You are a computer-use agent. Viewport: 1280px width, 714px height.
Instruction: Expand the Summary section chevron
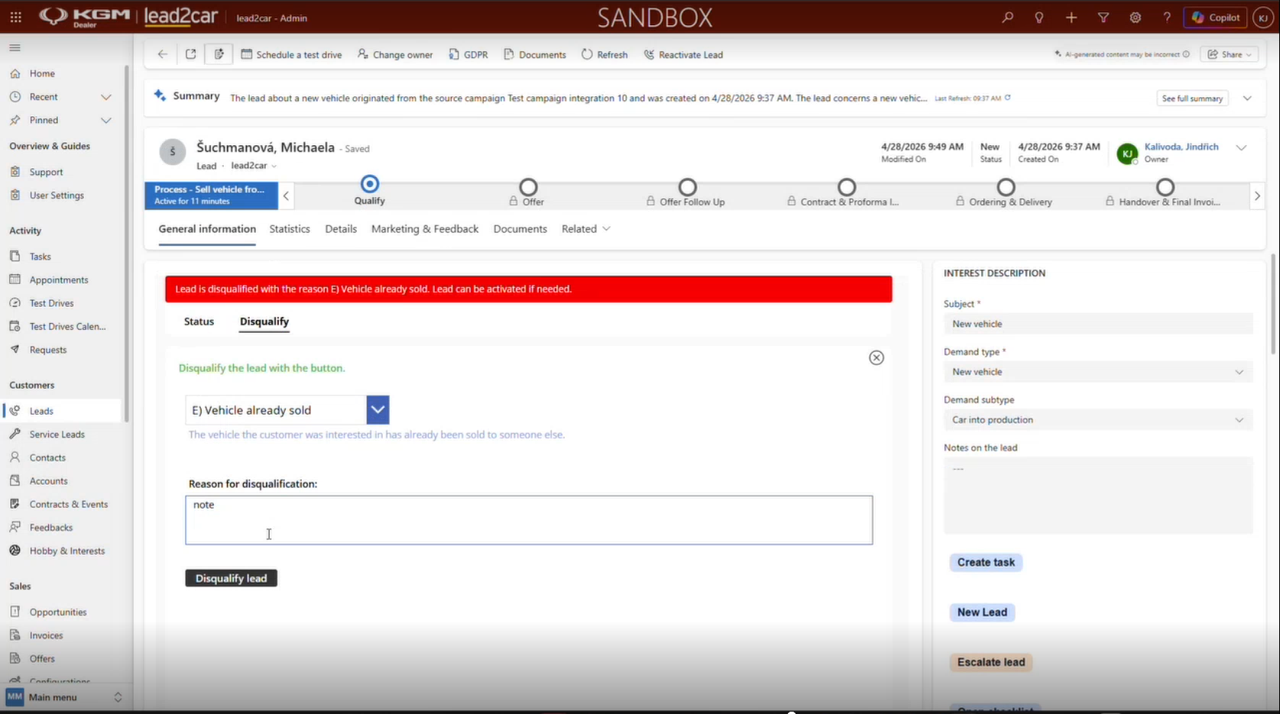tap(1247, 98)
